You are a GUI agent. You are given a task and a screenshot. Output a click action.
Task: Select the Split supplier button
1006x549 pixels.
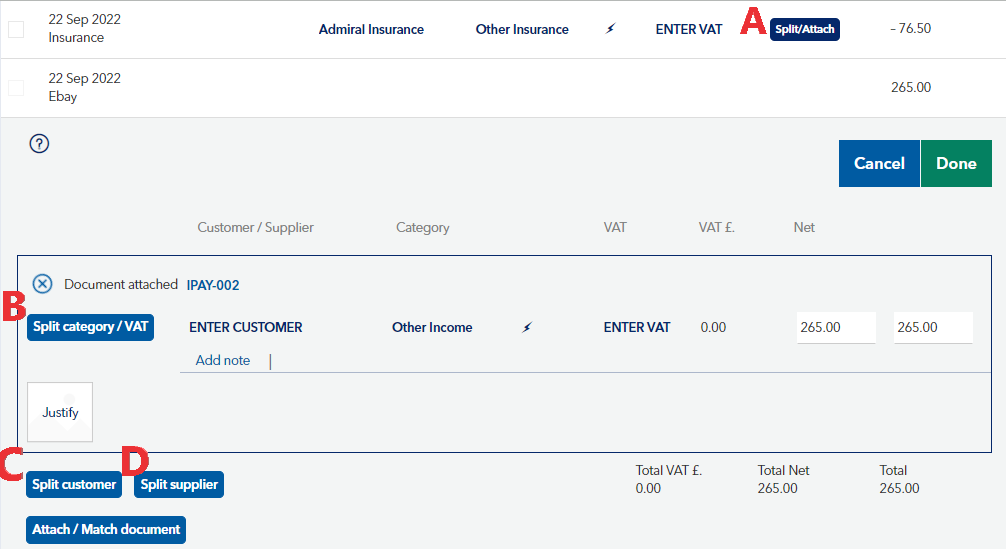[179, 484]
